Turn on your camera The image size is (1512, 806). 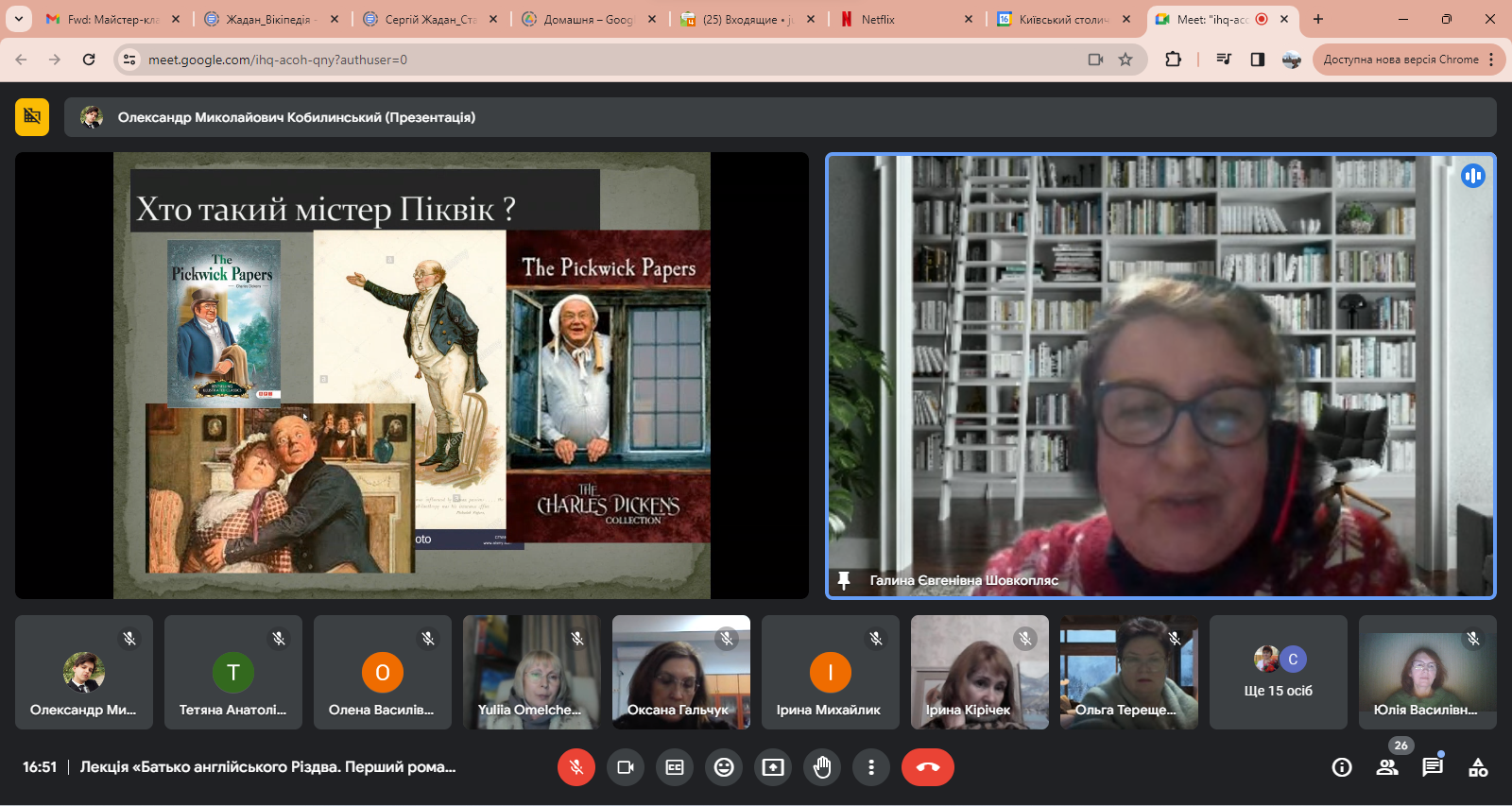(x=626, y=767)
